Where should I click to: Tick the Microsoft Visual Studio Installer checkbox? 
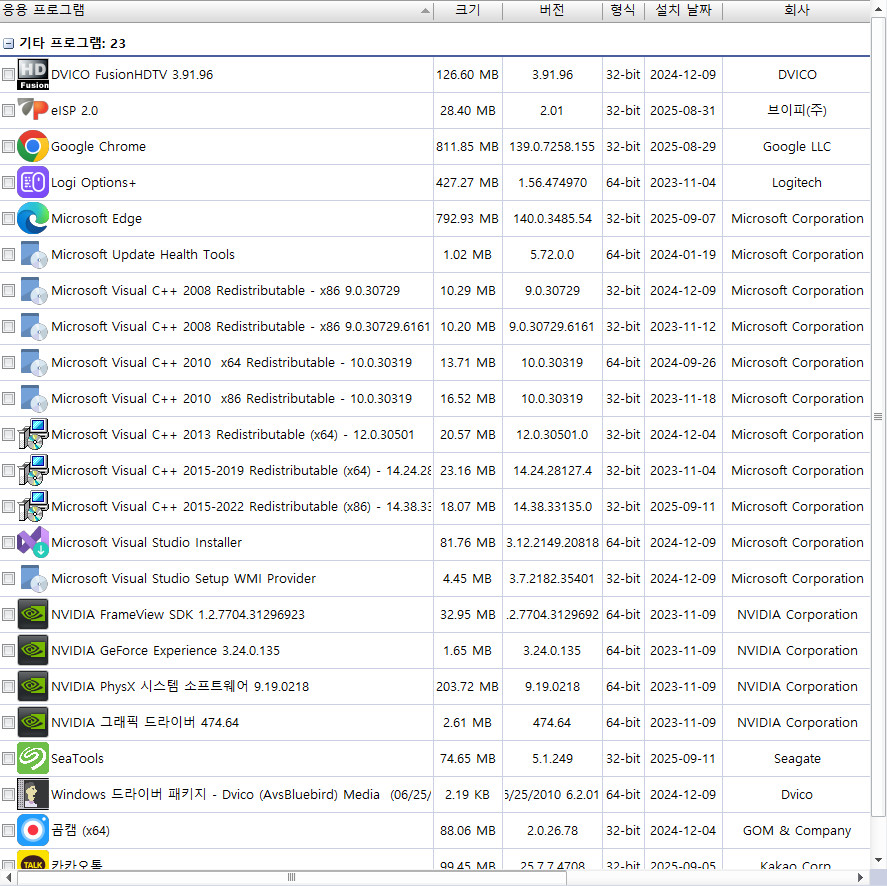point(8,543)
